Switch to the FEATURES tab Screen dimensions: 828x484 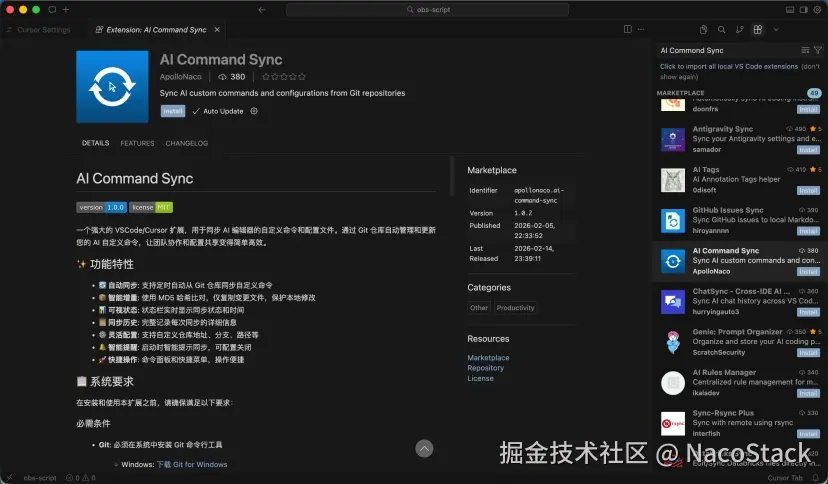pyautogui.click(x=137, y=143)
